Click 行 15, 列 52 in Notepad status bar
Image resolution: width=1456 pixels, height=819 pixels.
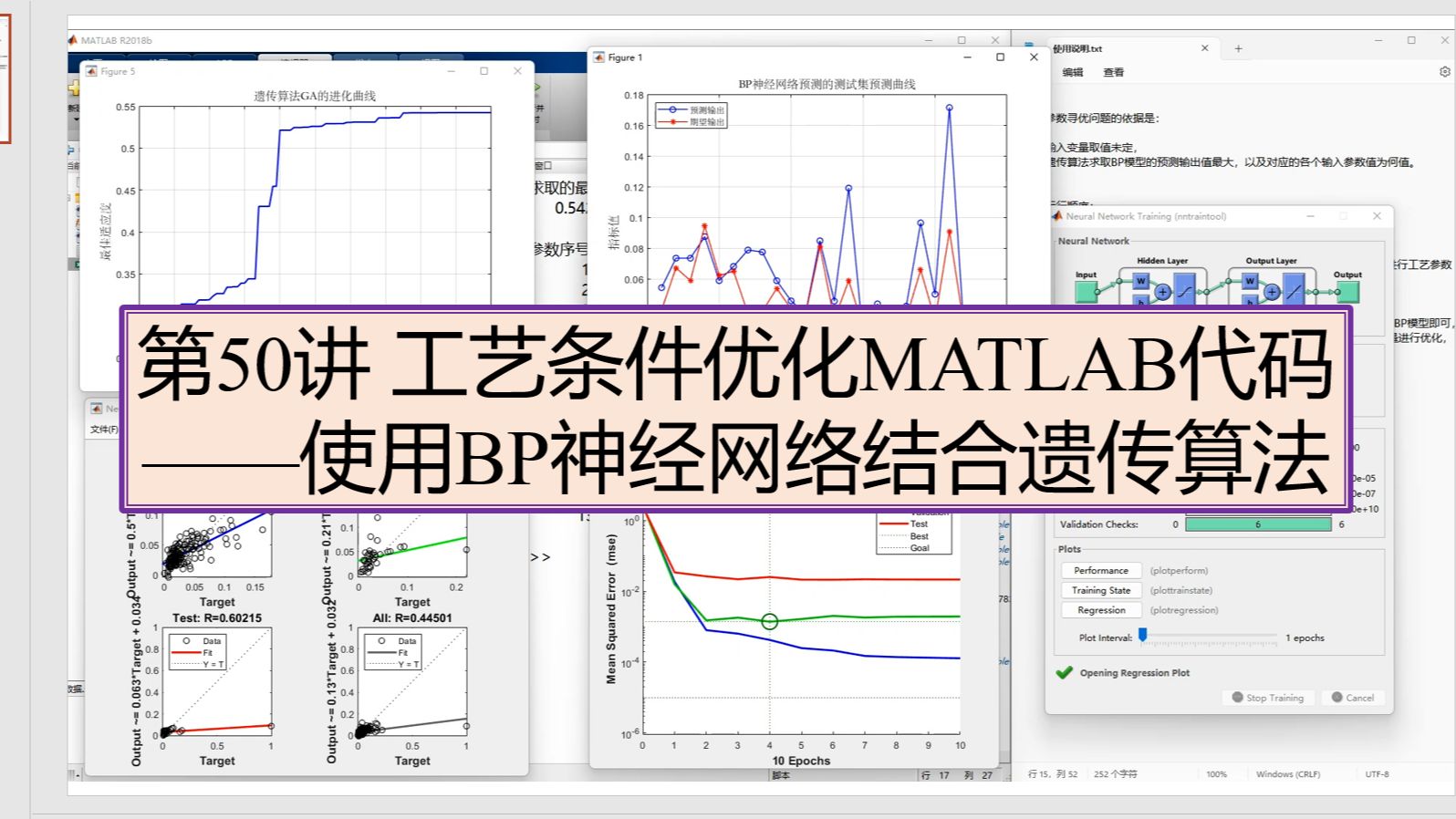tap(1052, 774)
